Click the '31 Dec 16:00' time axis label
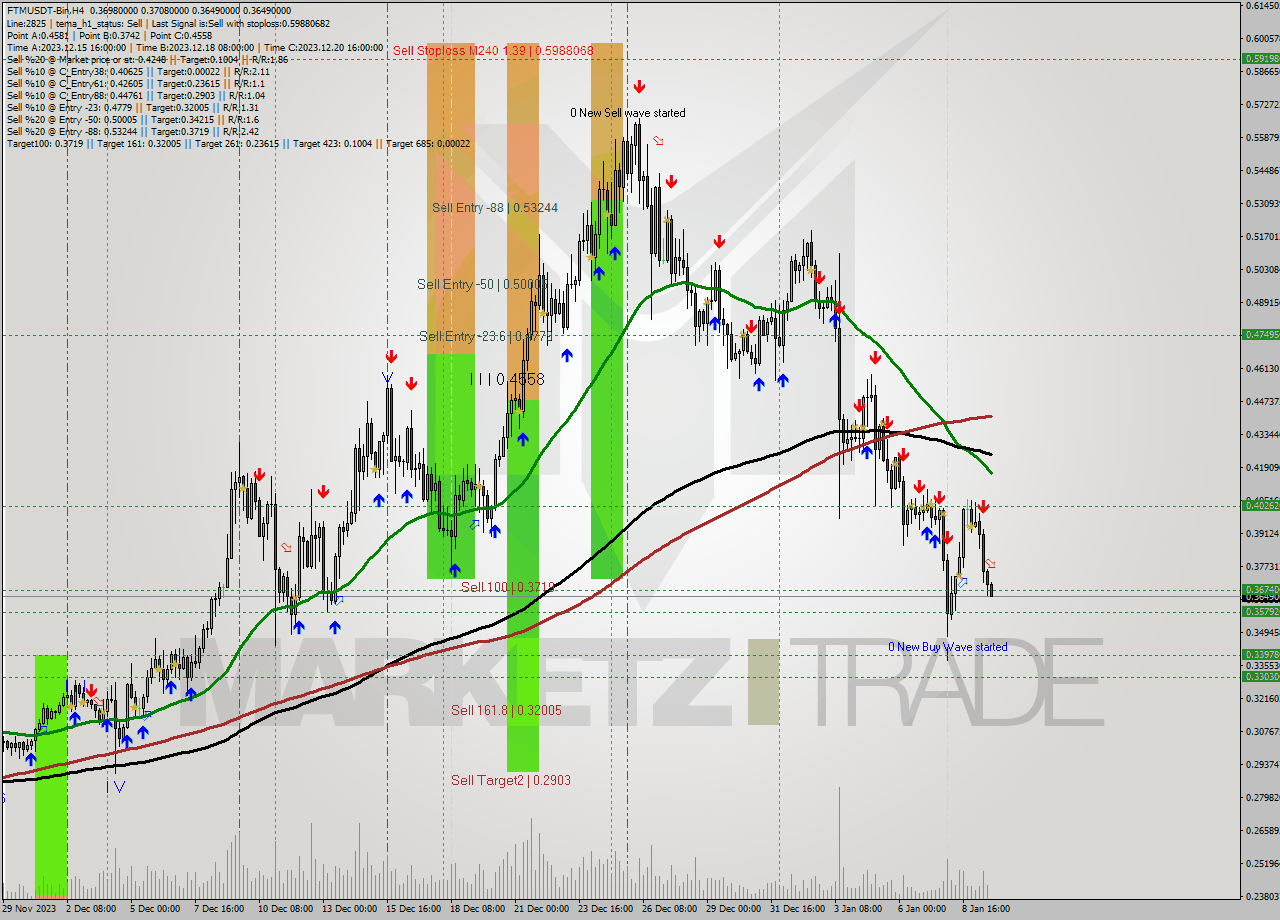1280x920 pixels. (x=797, y=909)
